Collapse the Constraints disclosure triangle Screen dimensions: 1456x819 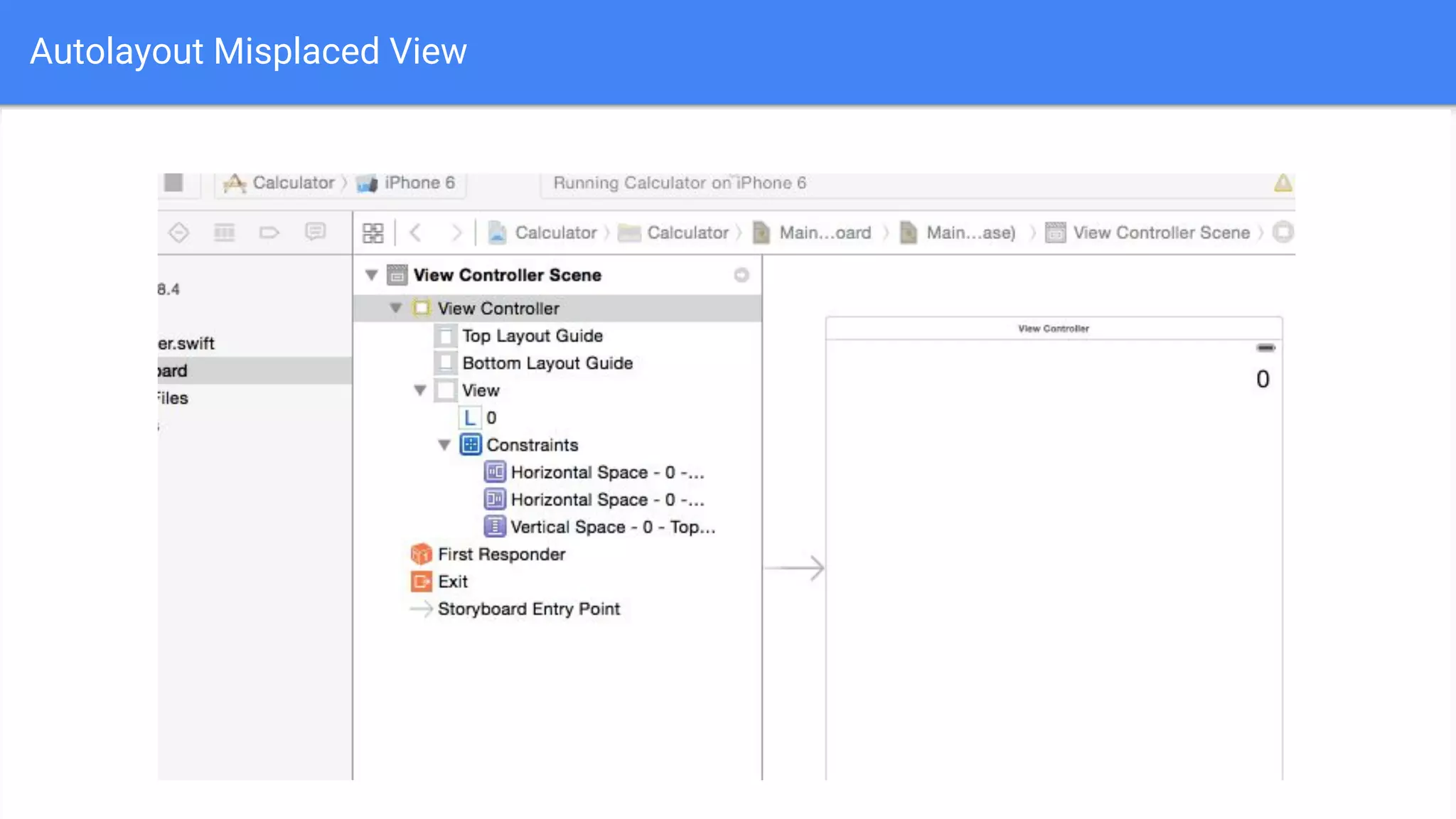click(x=444, y=445)
